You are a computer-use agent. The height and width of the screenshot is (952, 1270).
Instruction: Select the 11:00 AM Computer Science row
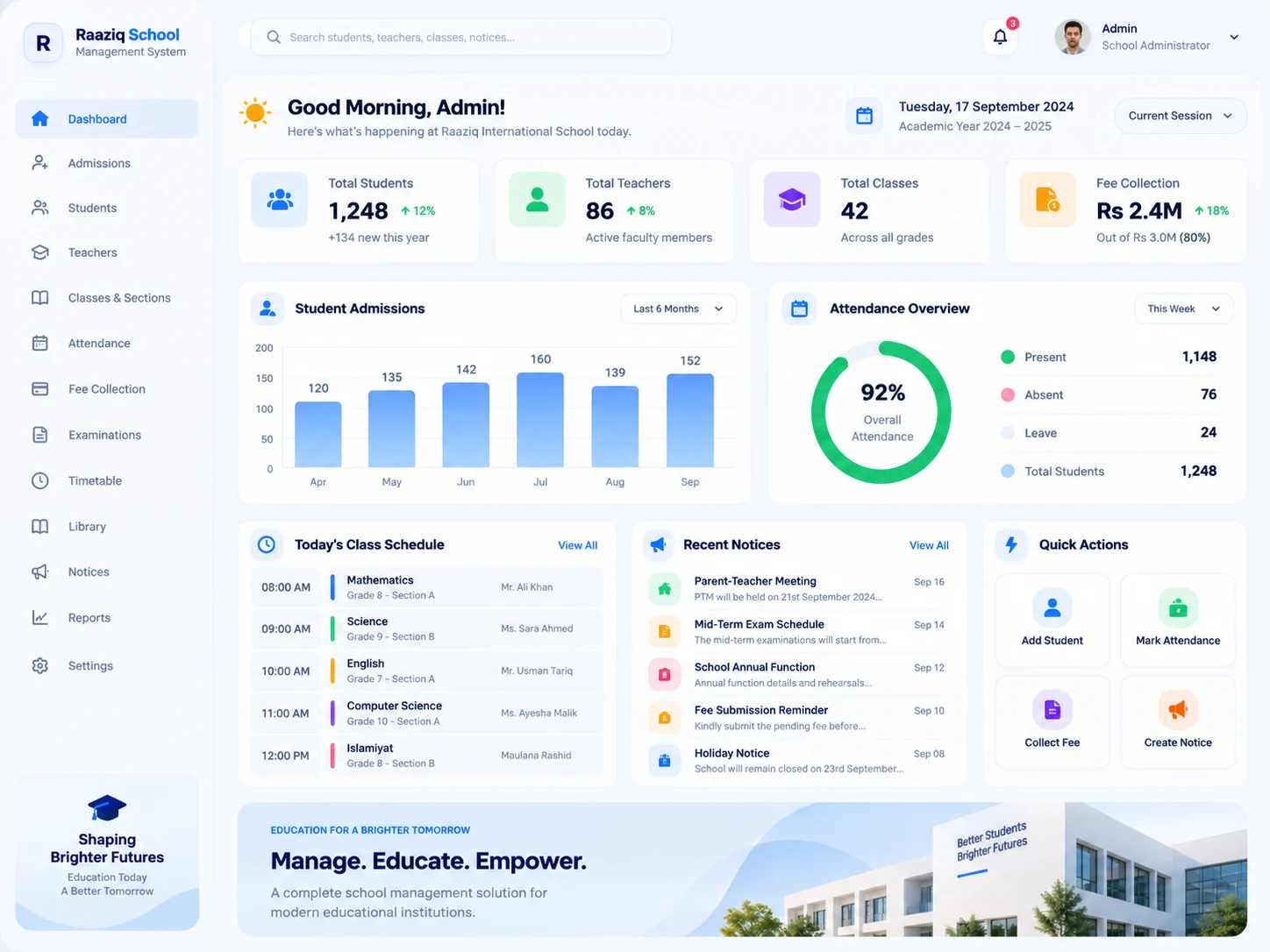[x=427, y=713]
